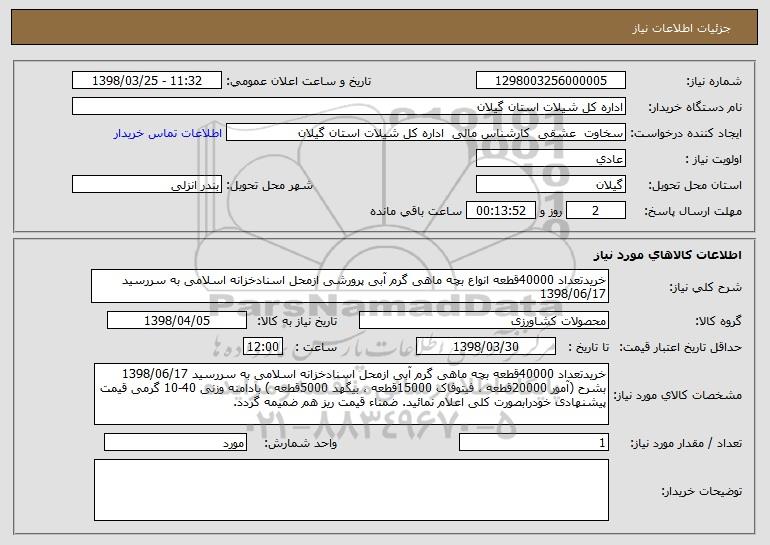
Task: Click the تاریخ نیاز به کالا label
Action: coord(297,321)
